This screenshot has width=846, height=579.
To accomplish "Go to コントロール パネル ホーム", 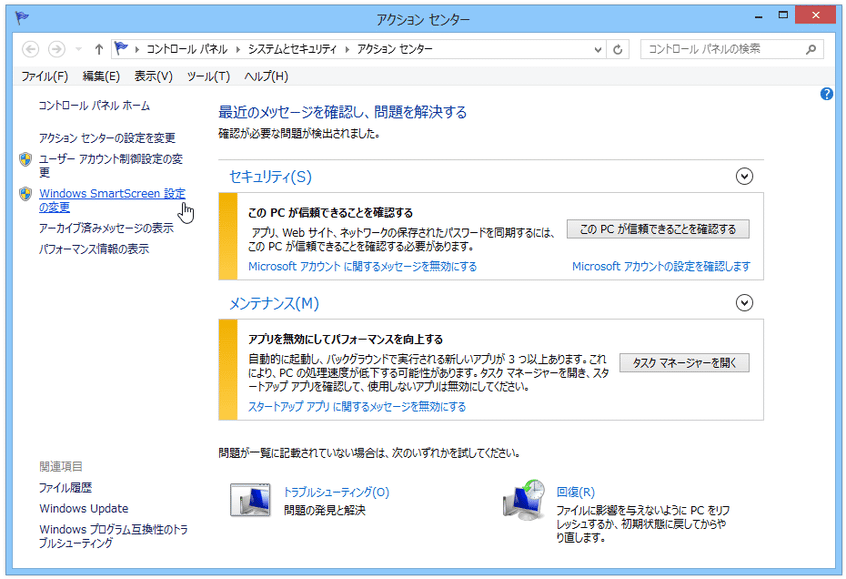I will (94, 106).
